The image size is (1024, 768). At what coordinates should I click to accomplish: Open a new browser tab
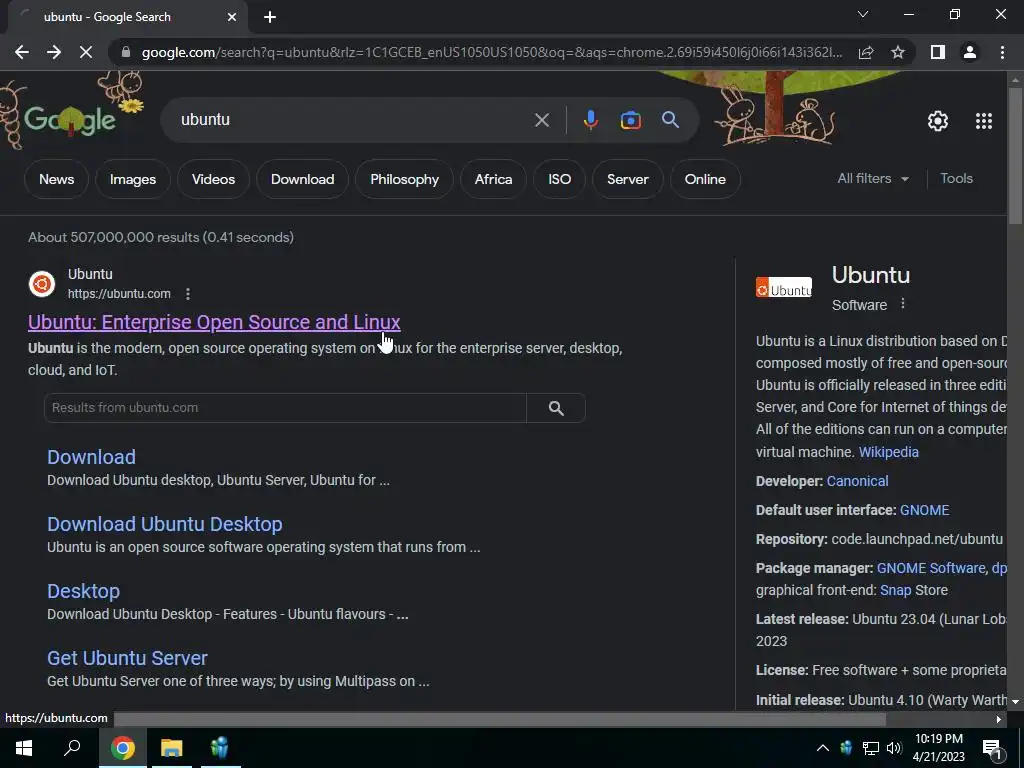coord(270,17)
